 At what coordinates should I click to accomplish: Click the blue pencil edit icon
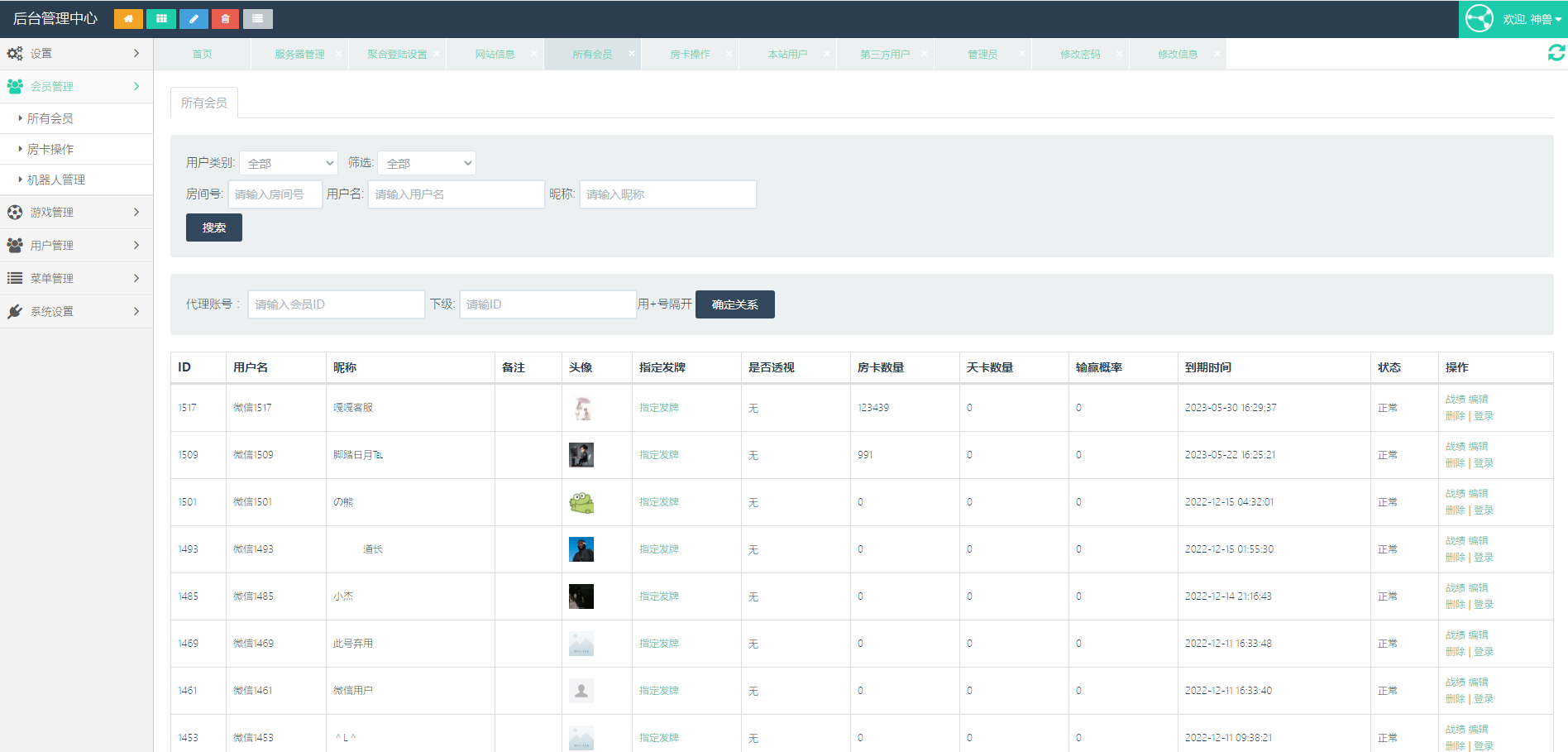point(194,19)
